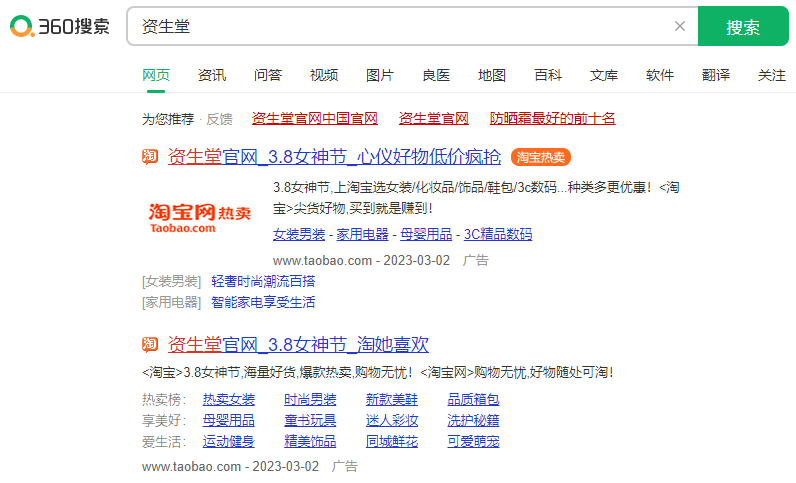Open the 资生堂官网 suggestion link

[434, 118]
